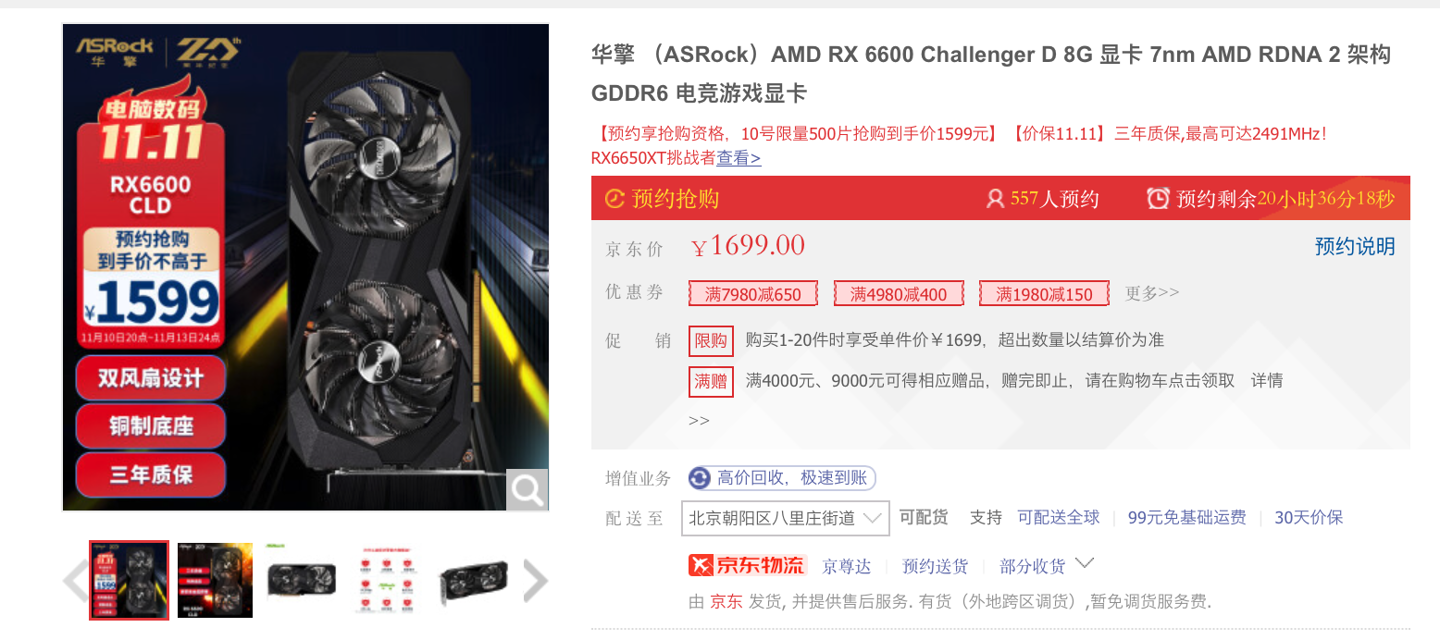Click the 高价回收 recycle icon
This screenshot has width=1440, height=640.
click(x=700, y=478)
